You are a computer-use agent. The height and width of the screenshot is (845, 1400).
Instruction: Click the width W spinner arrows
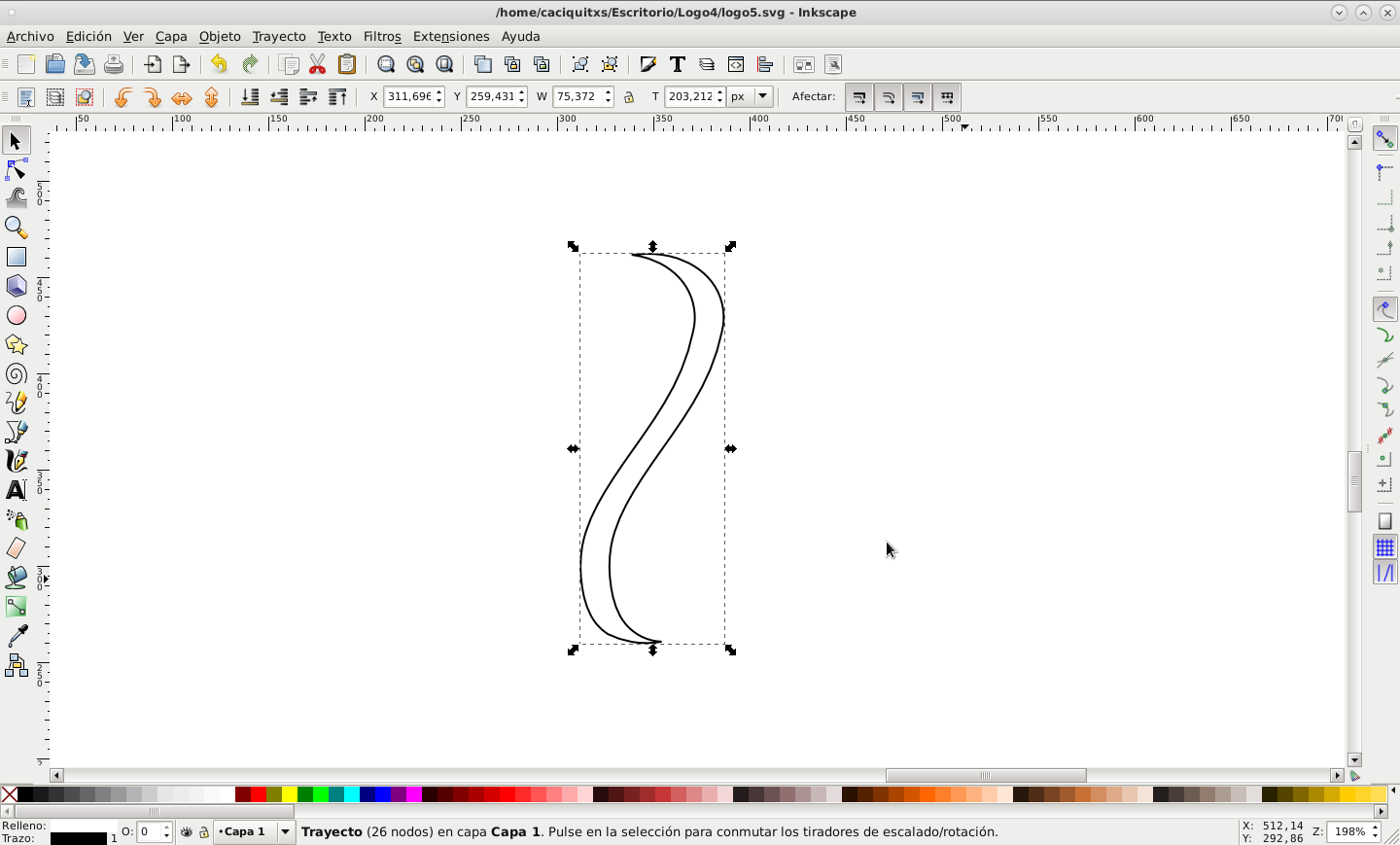[x=608, y=96]
